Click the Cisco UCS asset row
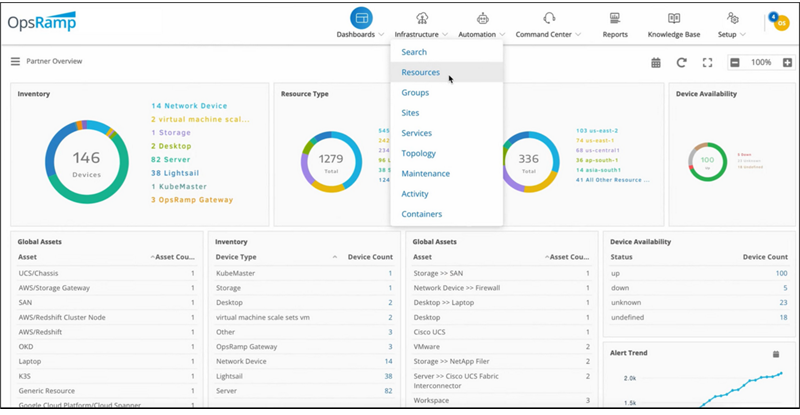The width and height of the screenshot is (800, 415). pos(502,332)
